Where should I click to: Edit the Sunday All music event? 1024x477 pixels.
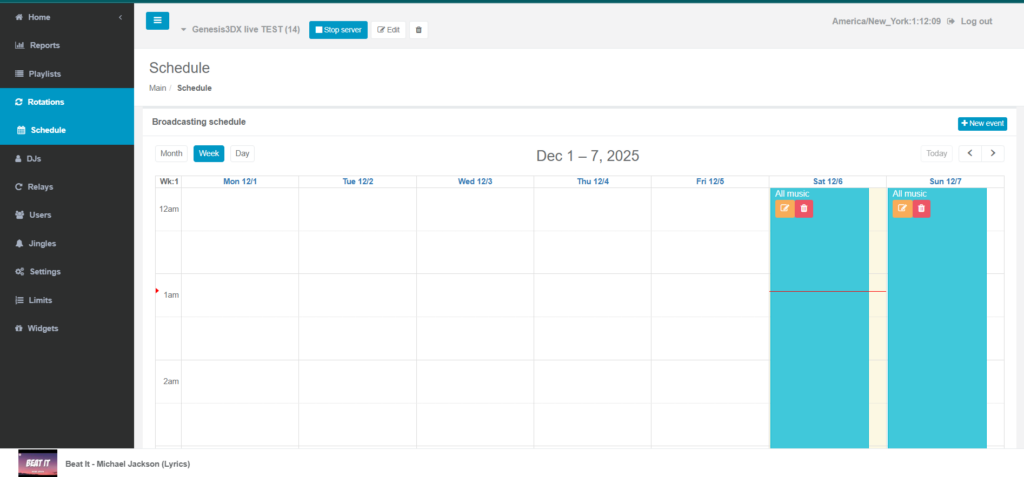tap(902, 208)
